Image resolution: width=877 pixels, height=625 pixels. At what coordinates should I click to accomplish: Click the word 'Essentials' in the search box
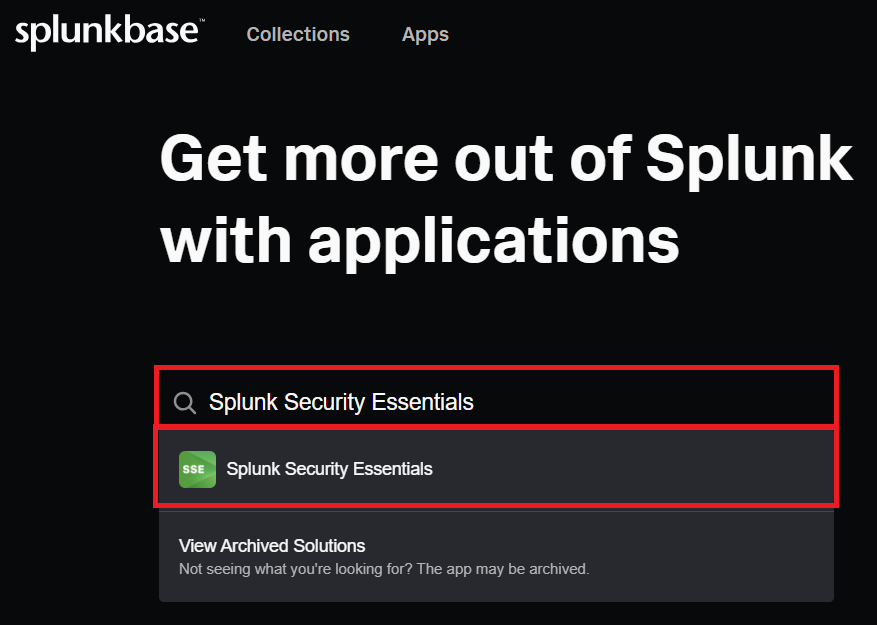(x=422, y=402)
